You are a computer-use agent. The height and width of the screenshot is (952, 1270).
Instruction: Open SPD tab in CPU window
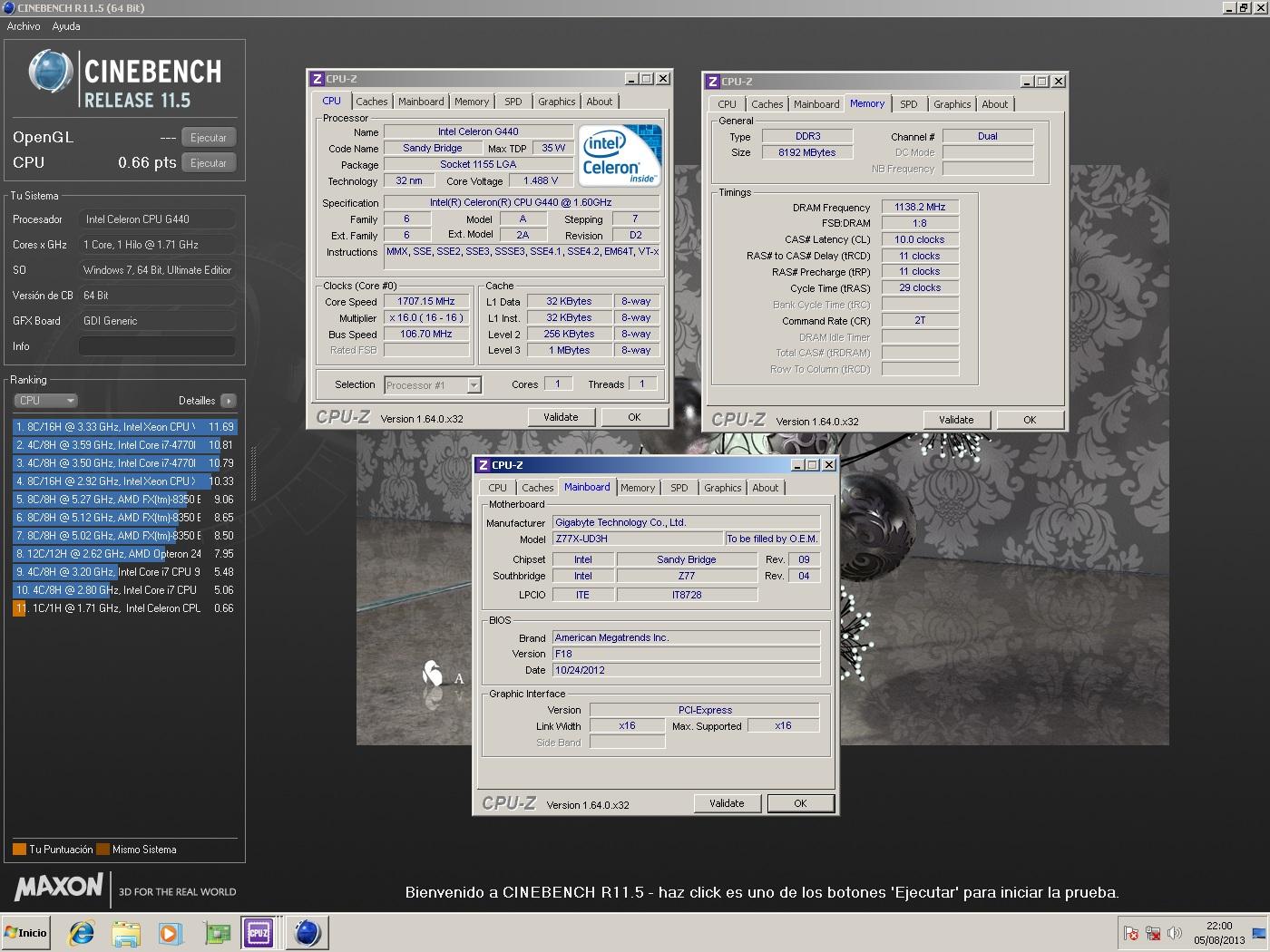click(513, 102)
